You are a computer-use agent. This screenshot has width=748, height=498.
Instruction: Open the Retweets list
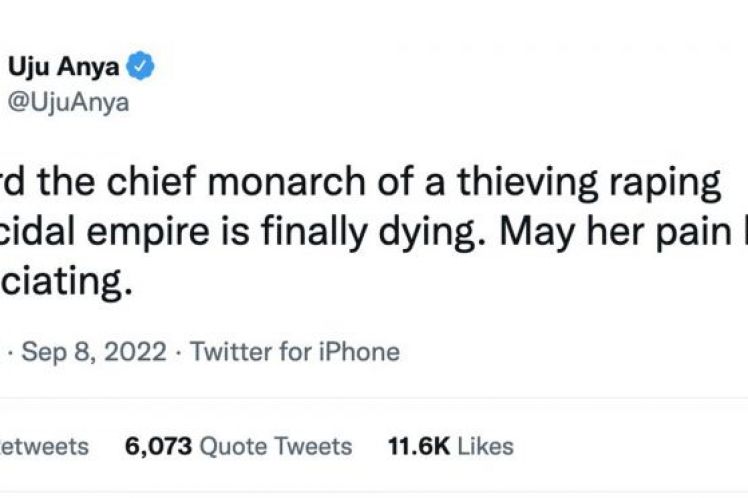(x=44, y=446)
